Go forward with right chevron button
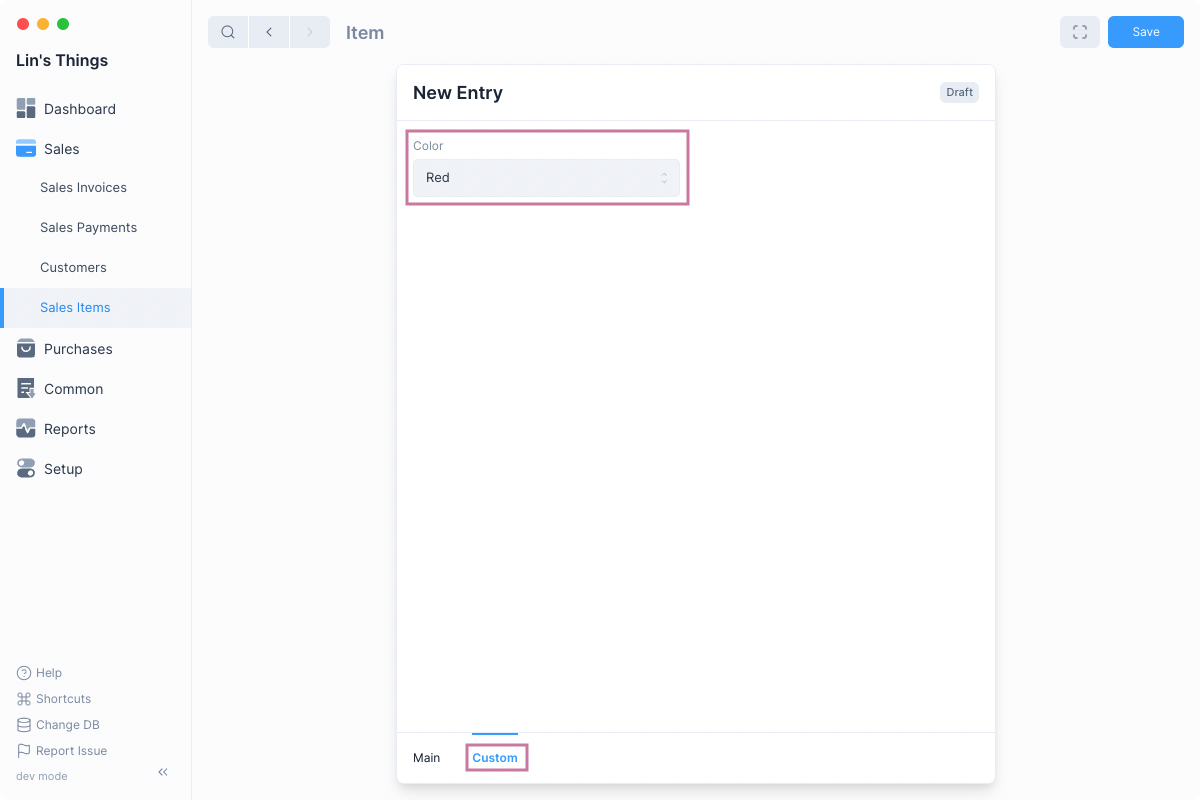The image size is (1200, 800). pyautogui.click(x=310, y=32)
